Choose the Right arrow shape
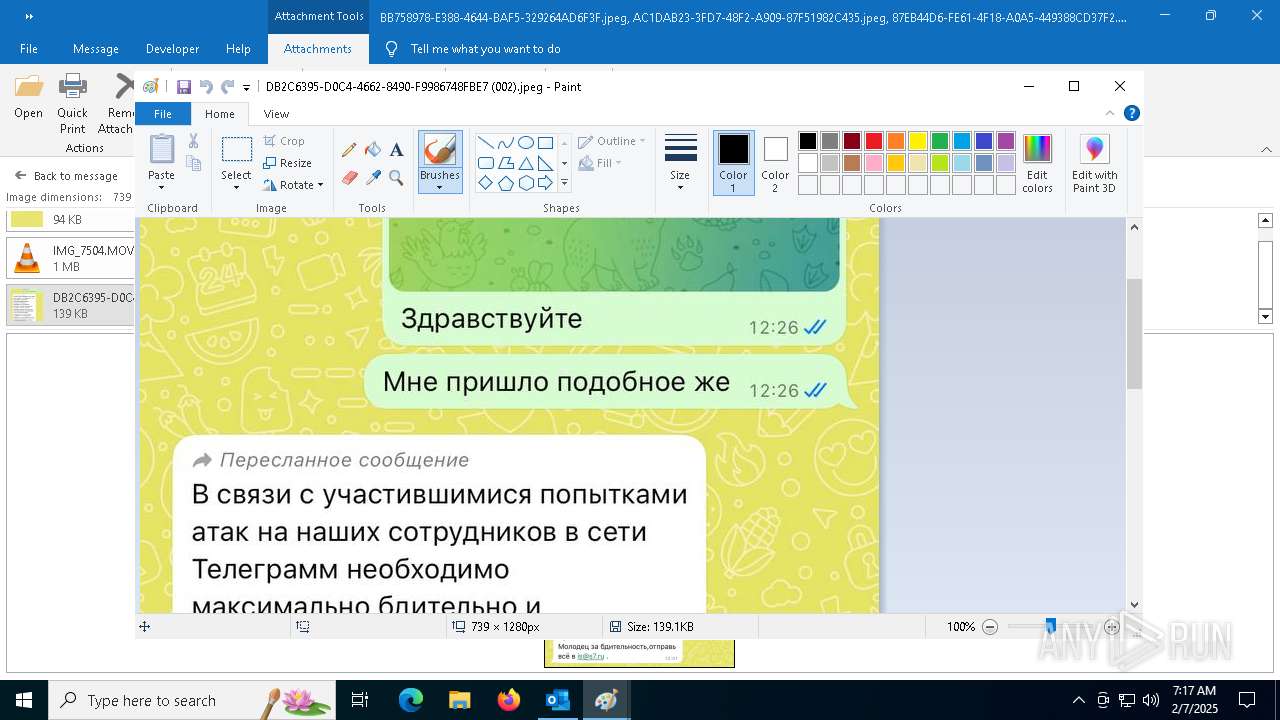Viewport: 1280px width, 720px height. (x=545, y=183)
